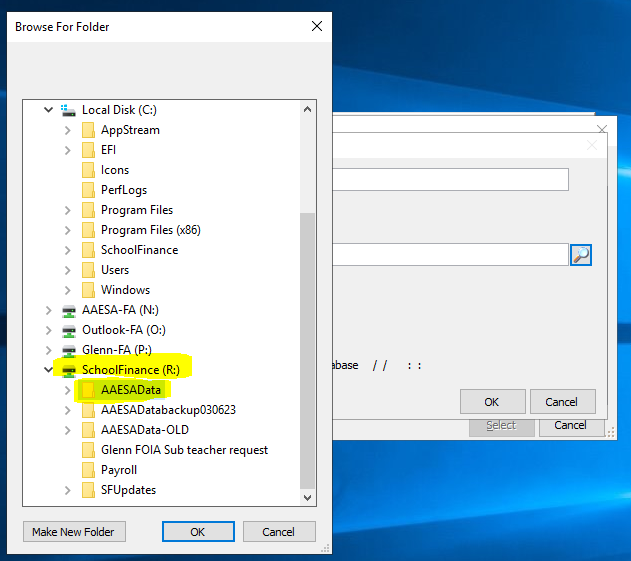
Task: Click the magnifying glass browse icon in background dialog
Action: [581, 255]
